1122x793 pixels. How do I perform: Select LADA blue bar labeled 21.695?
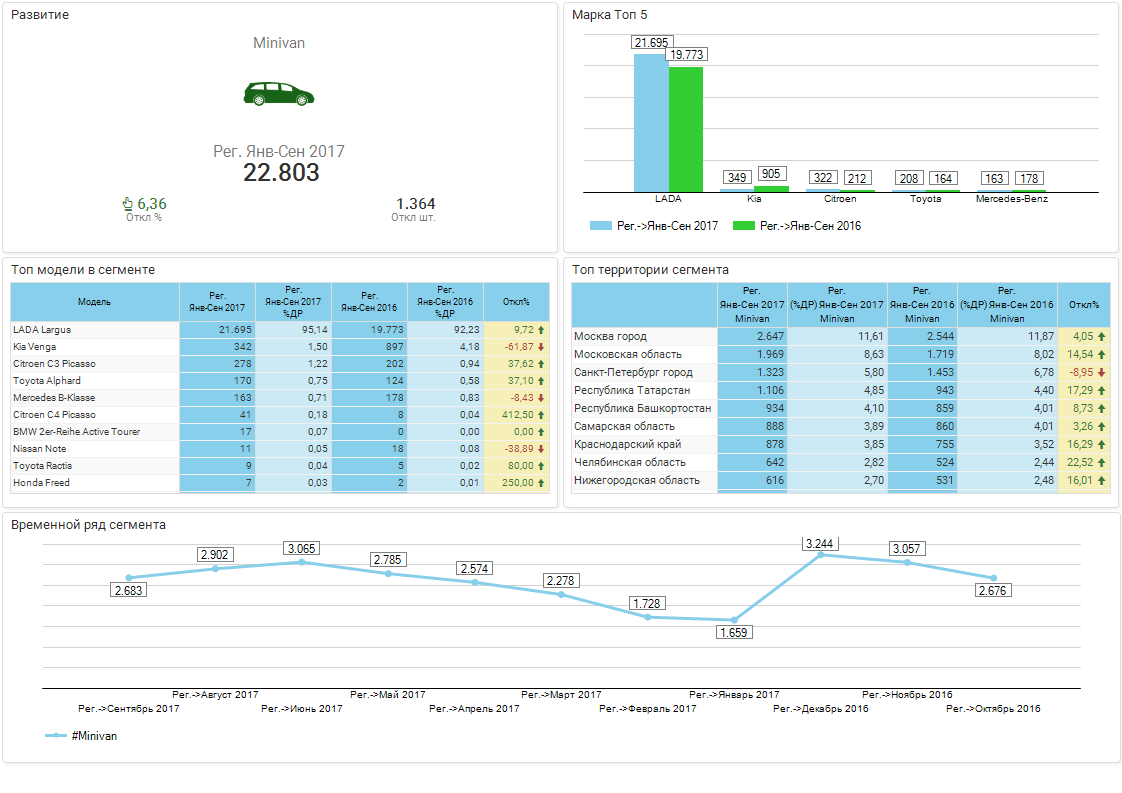(651, 123)
